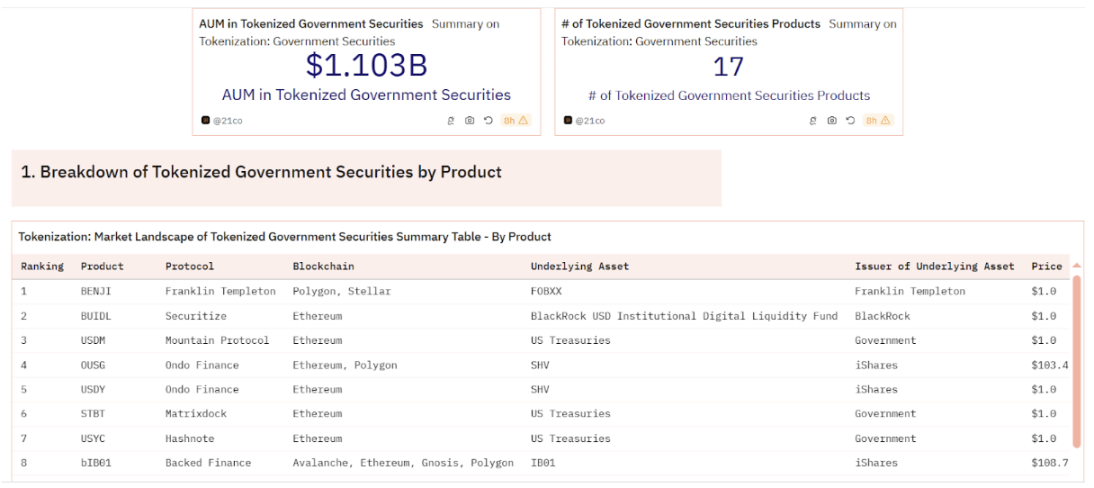Sort by the Ranking column header
This screenshot has width=1094, height=488.
tap(42, 266)
